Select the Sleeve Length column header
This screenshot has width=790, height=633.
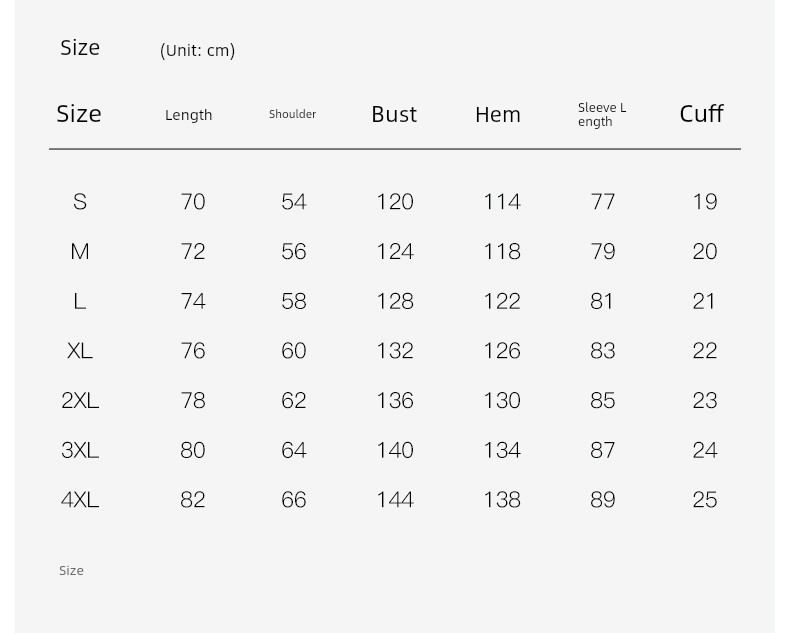602,115
